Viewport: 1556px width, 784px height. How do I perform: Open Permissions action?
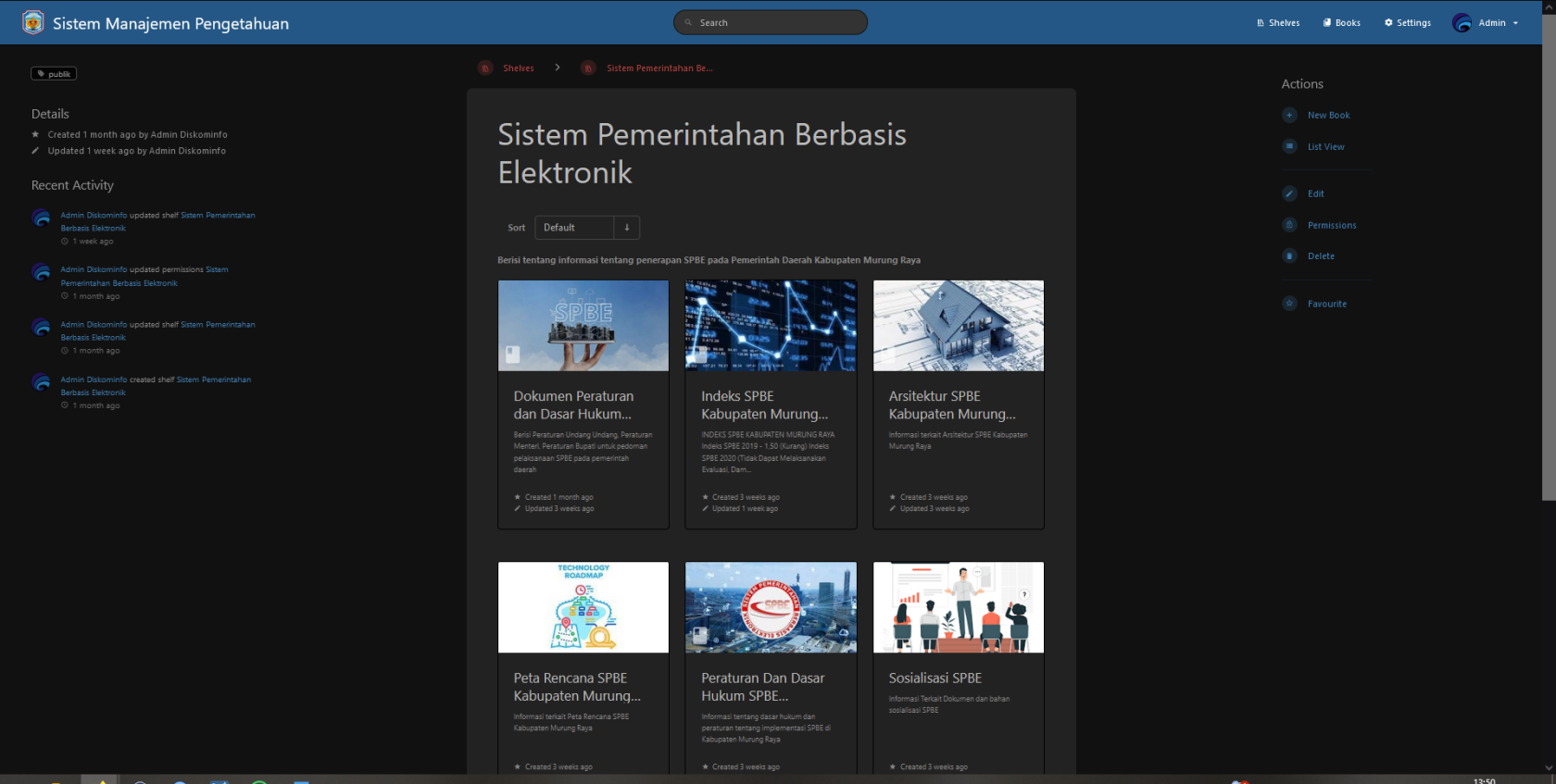[1332, 226]
